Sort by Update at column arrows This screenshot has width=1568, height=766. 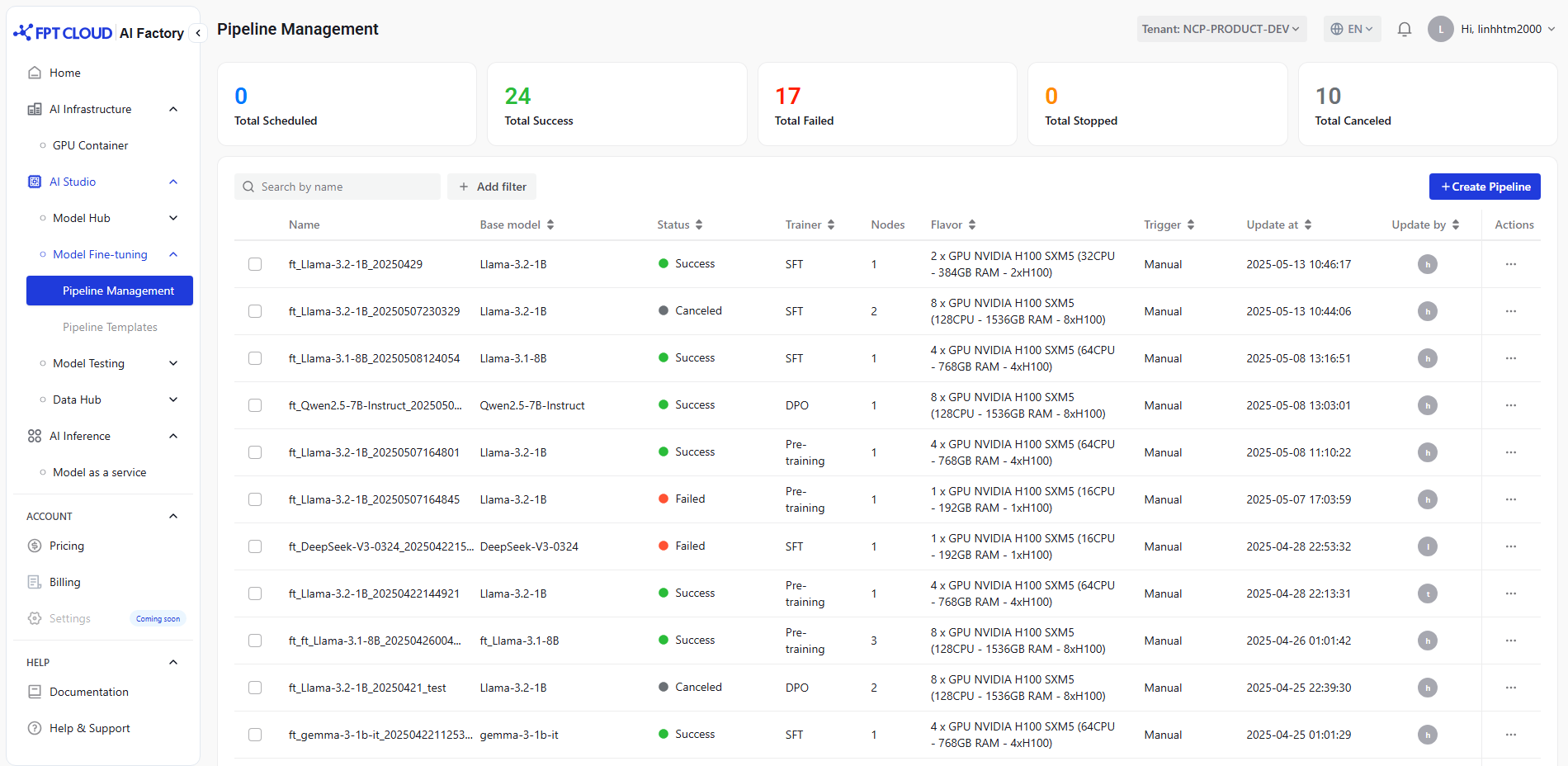coord(1308,225)
